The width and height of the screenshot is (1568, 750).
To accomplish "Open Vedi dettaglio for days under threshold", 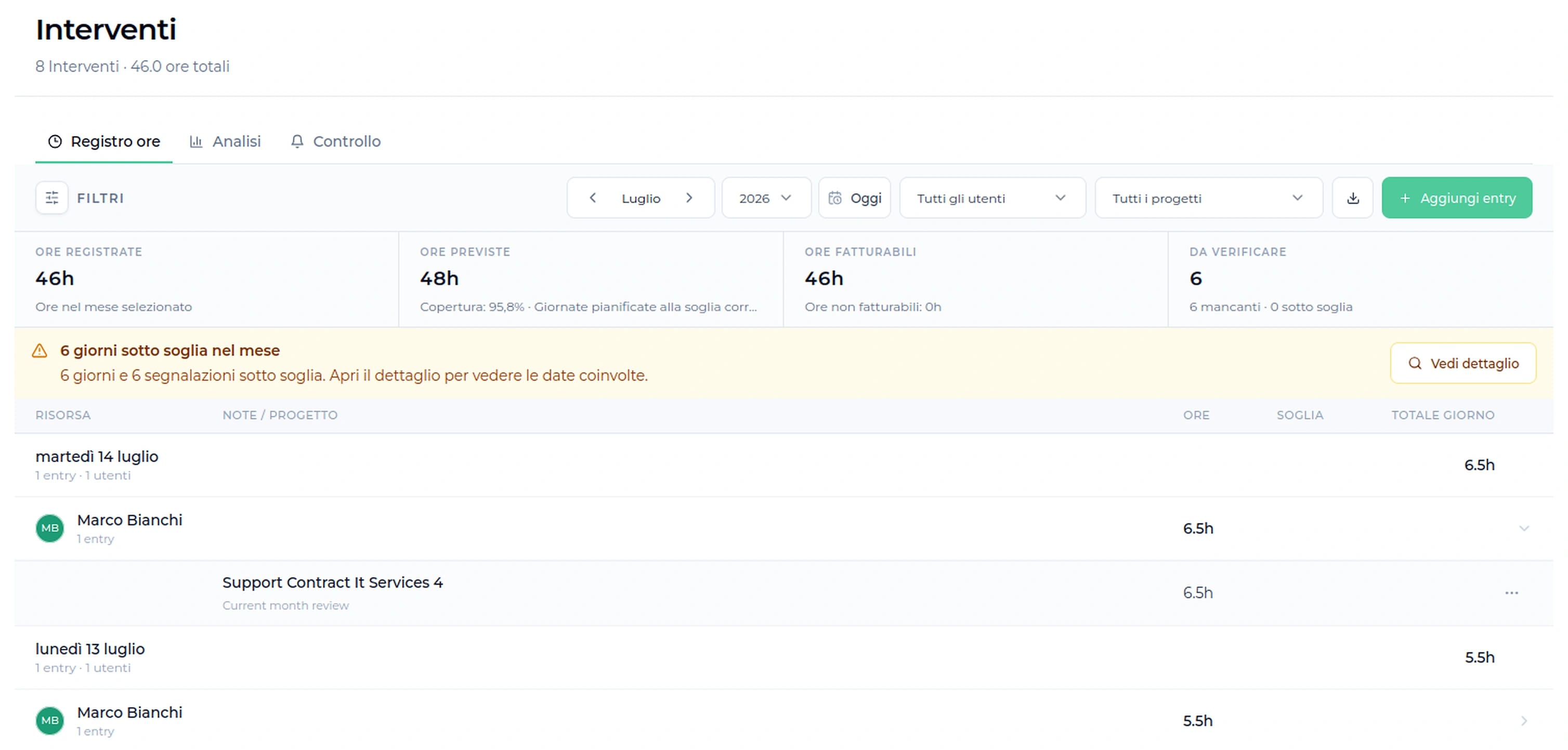I will pos(1464,364).
